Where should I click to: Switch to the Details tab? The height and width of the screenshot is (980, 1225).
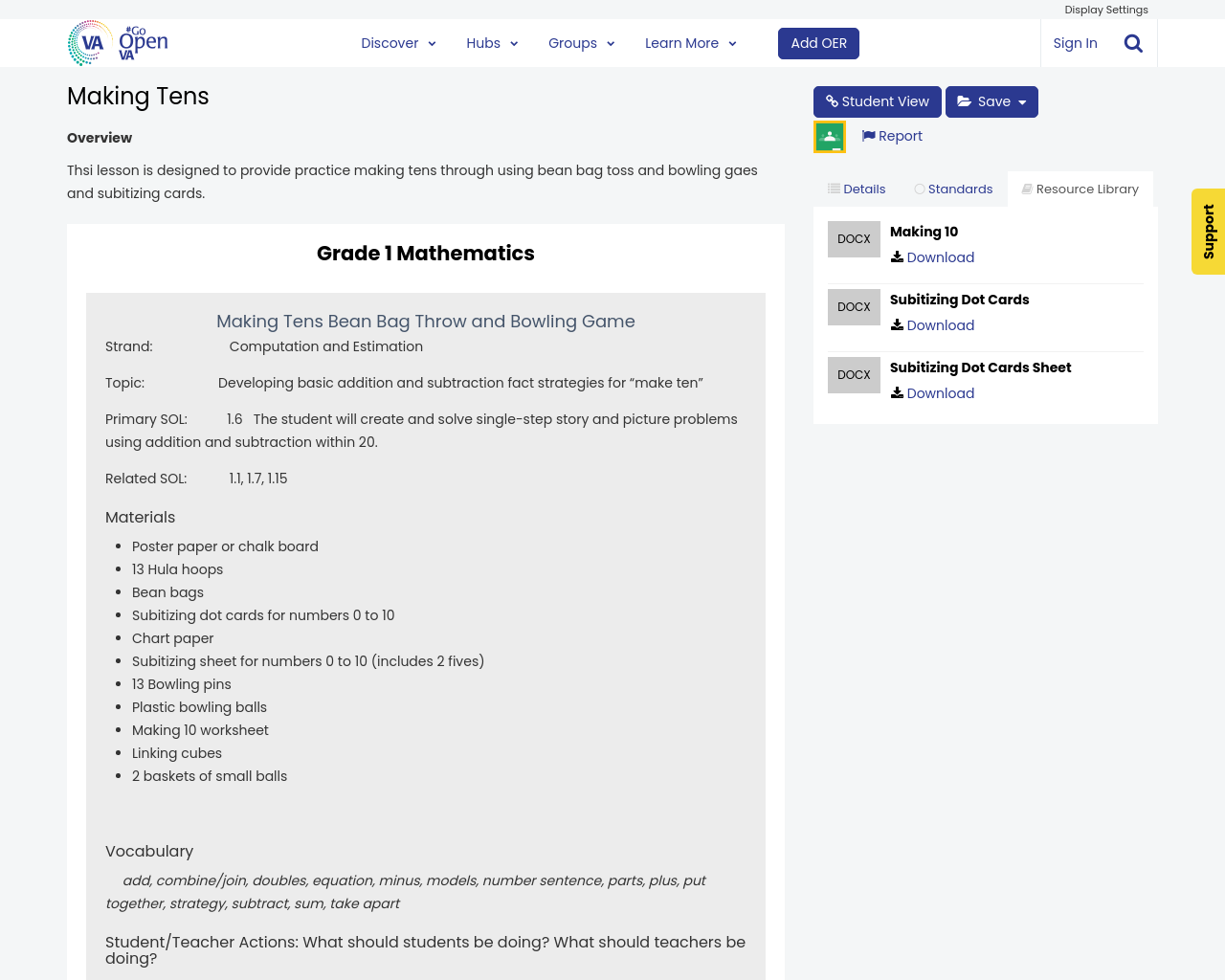coord(857,189)
